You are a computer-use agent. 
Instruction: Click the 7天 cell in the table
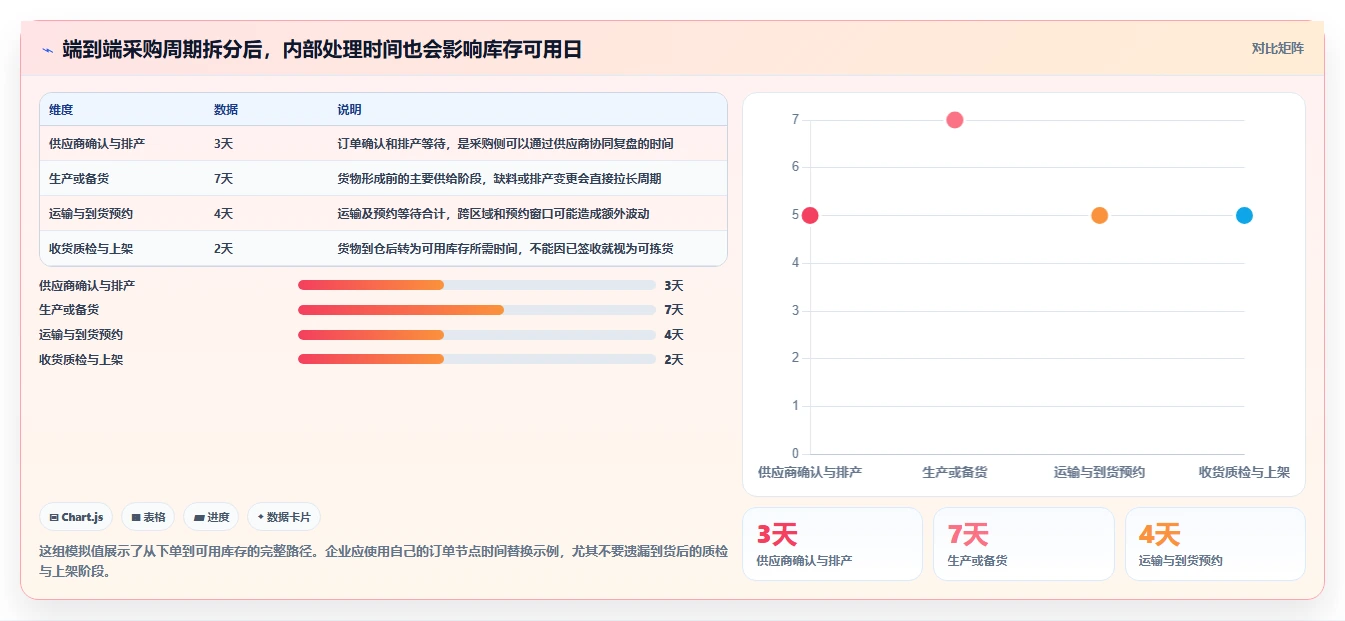(x=223, y=179)
